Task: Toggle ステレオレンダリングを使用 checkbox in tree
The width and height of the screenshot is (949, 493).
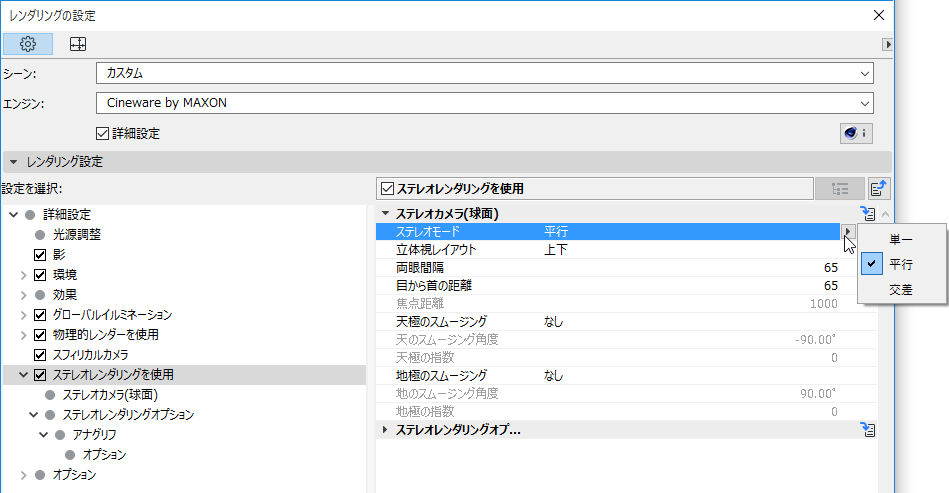Action: [x=40, y=374]
